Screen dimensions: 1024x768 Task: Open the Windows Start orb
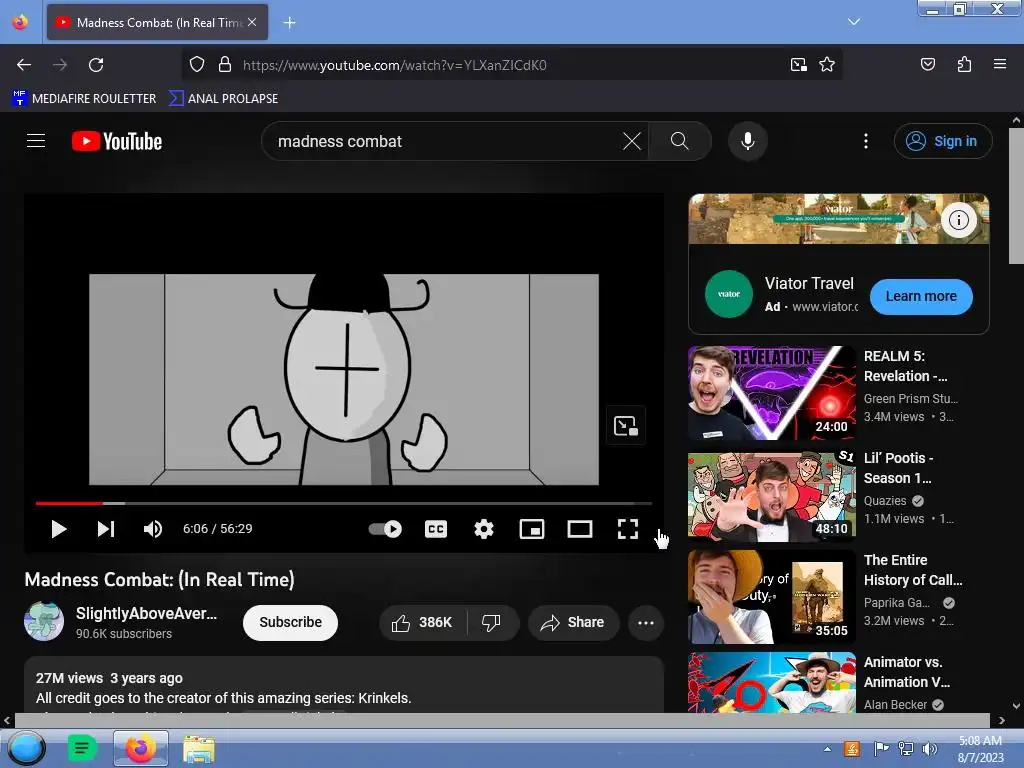[25, 748]
